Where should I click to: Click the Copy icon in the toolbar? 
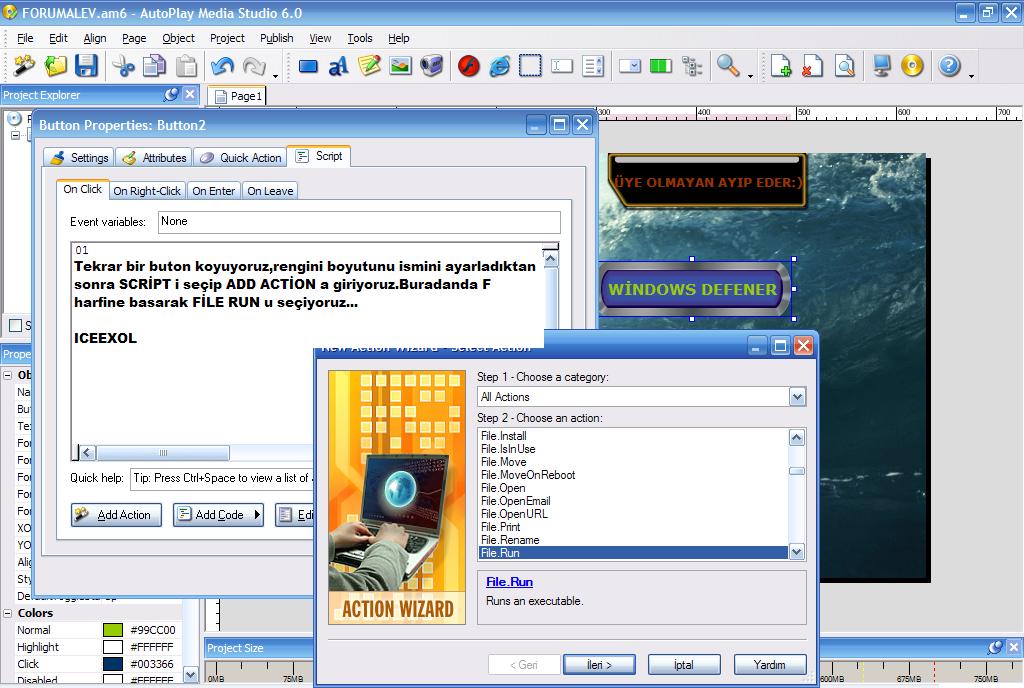154,66
